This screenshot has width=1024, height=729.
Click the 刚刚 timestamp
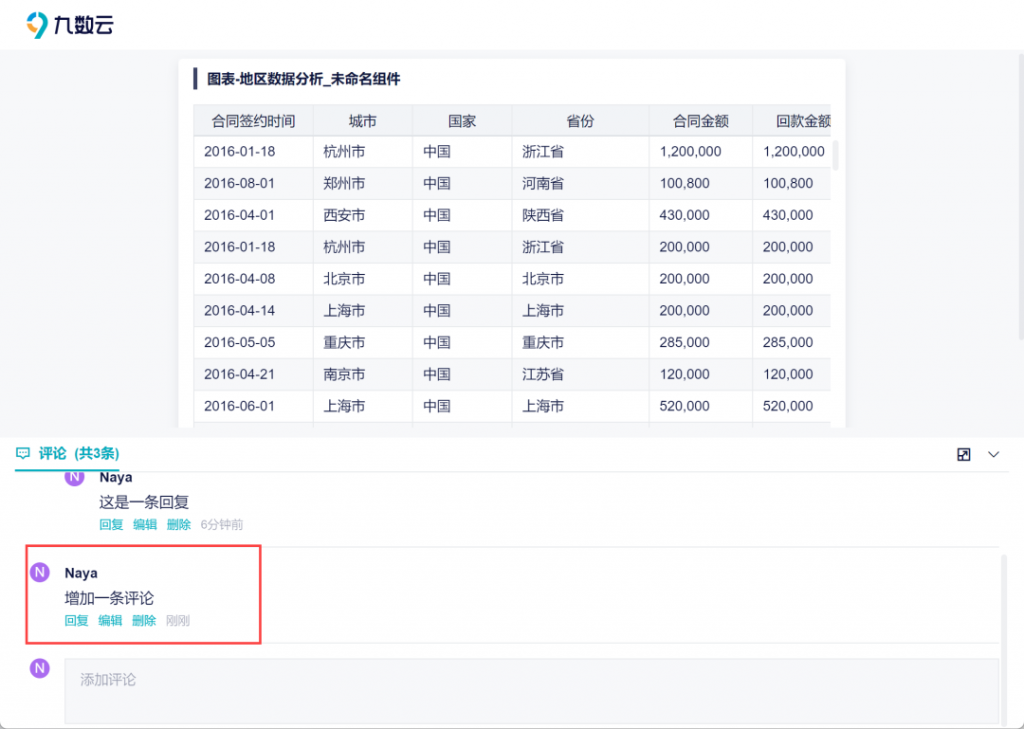pos(178,621)
